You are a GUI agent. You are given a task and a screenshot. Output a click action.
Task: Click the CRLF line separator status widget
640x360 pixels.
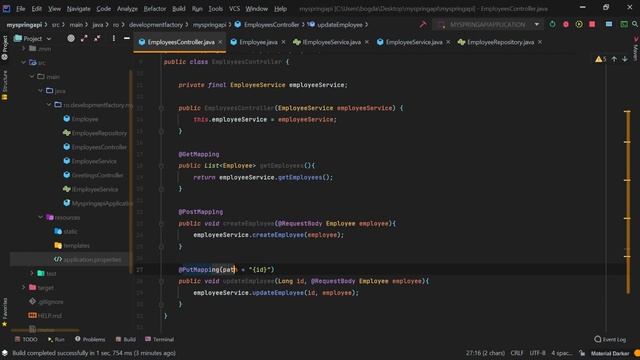(517, 353)
